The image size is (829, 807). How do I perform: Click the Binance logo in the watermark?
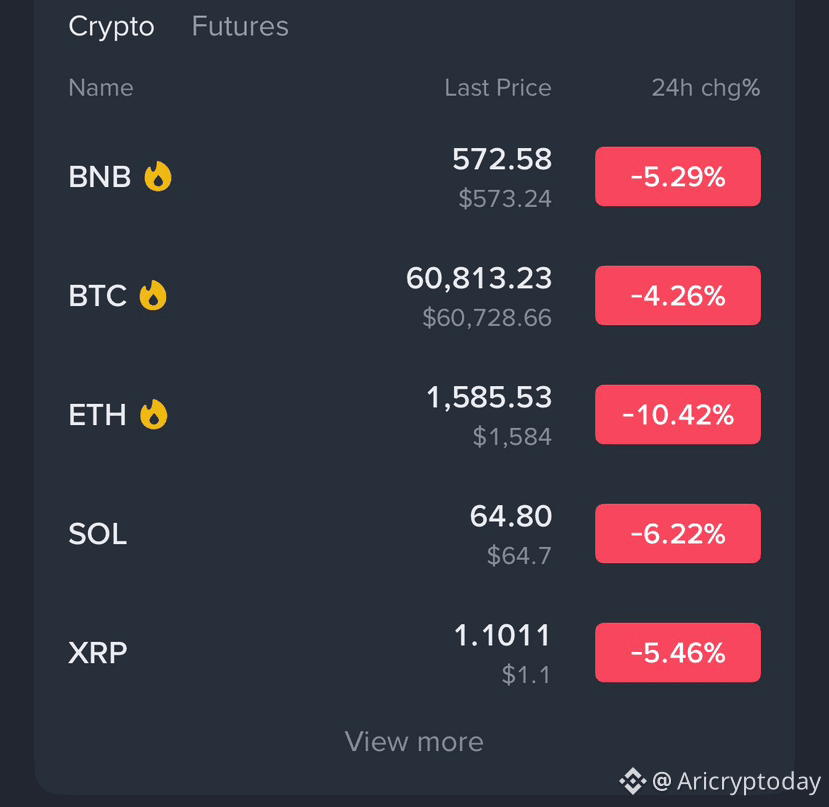click(x=633, y=781)
